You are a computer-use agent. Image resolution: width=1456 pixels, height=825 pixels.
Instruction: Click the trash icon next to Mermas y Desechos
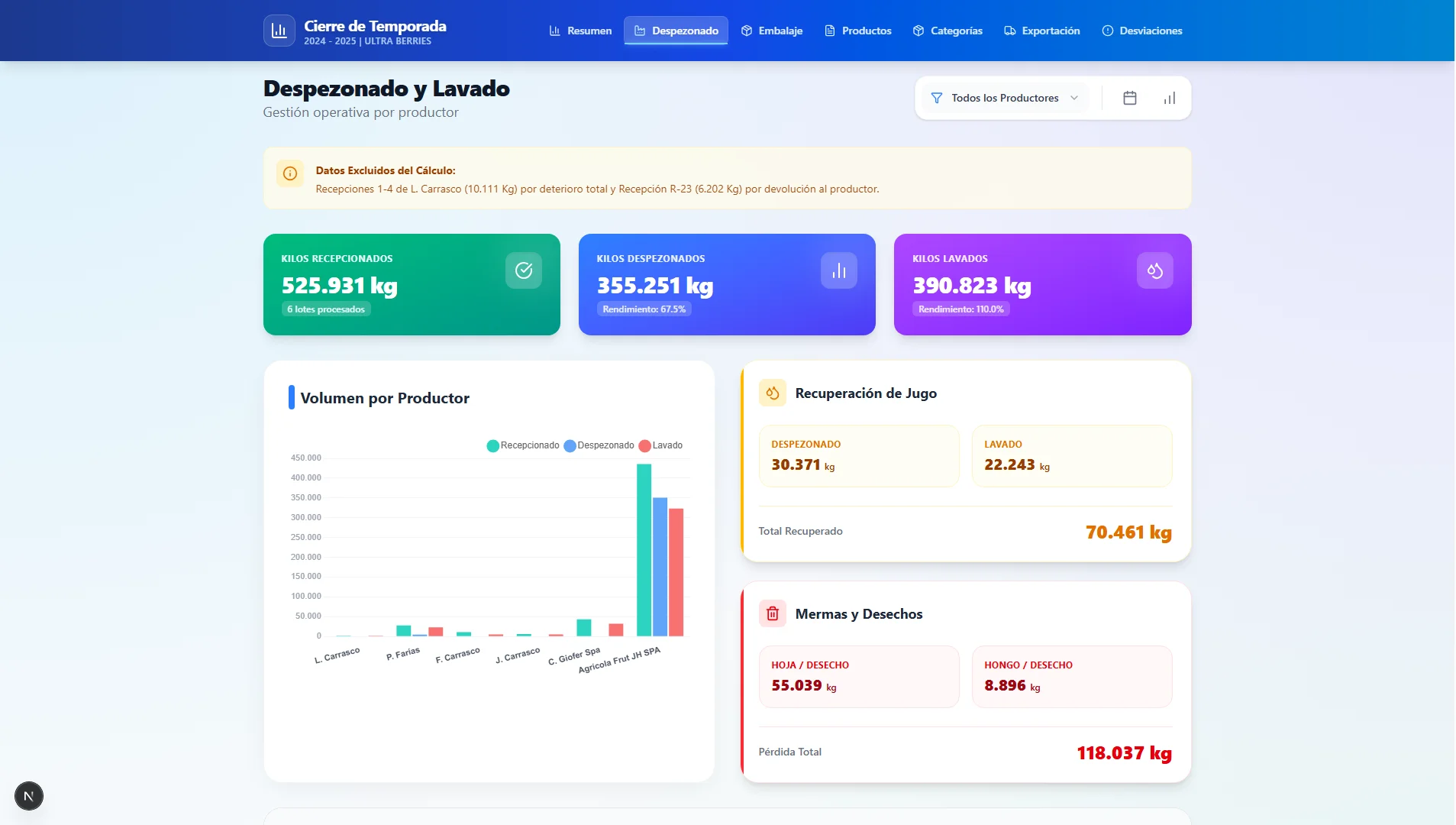point(772,613)
